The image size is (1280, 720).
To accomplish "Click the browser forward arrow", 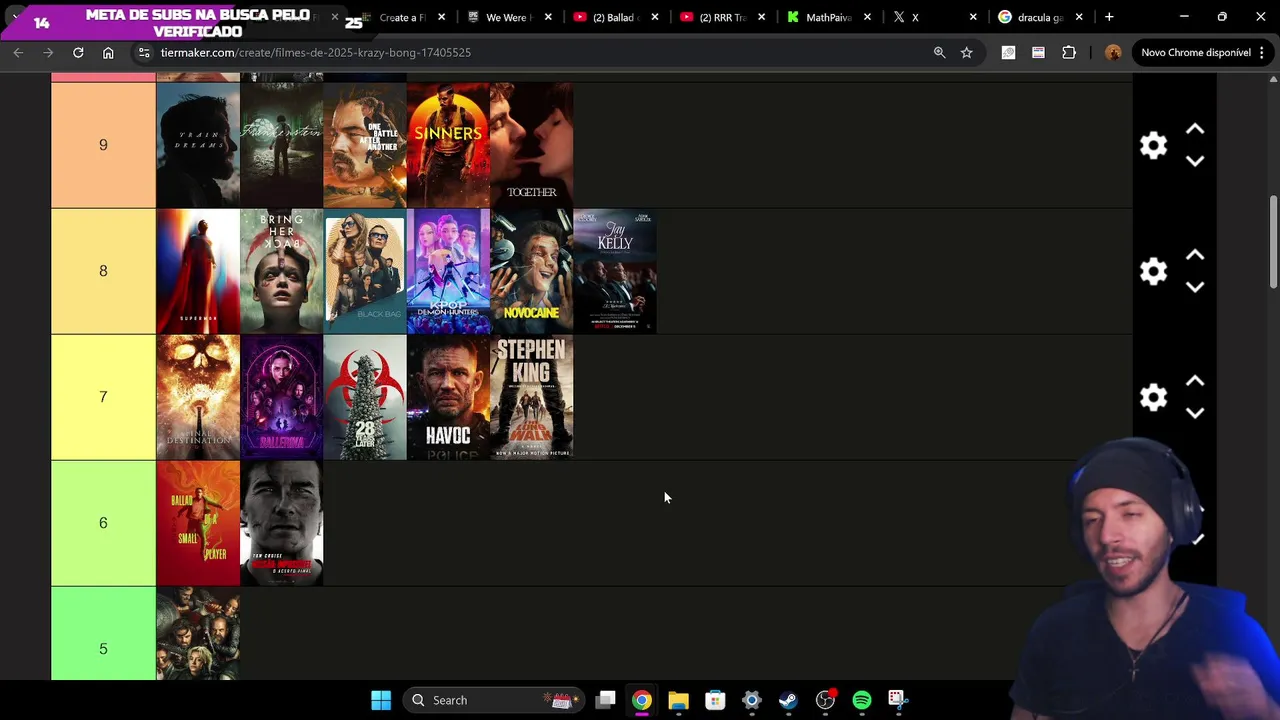I will click(x=48, y=52).
